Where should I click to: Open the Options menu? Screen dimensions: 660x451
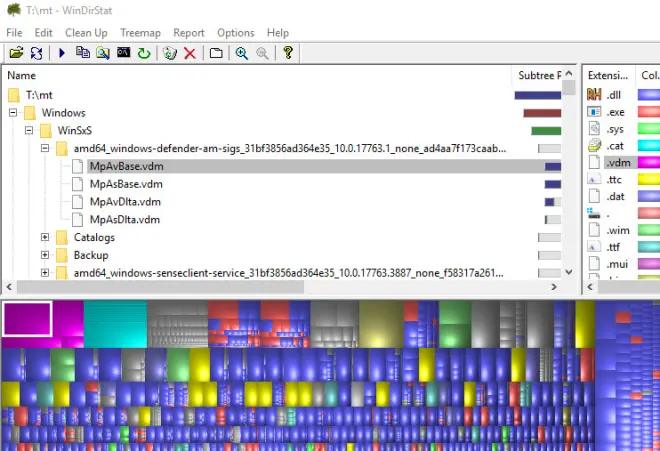pyautogui.click(x=236, y=33)
